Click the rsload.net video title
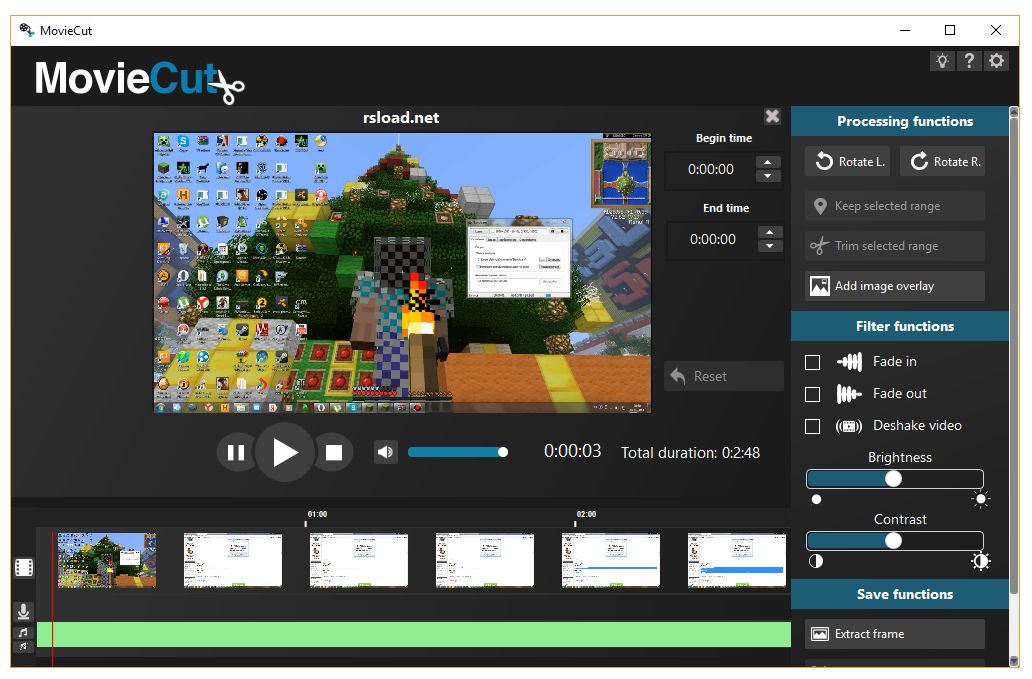This screenshot has width=1032, height=679. pos(401,118)
